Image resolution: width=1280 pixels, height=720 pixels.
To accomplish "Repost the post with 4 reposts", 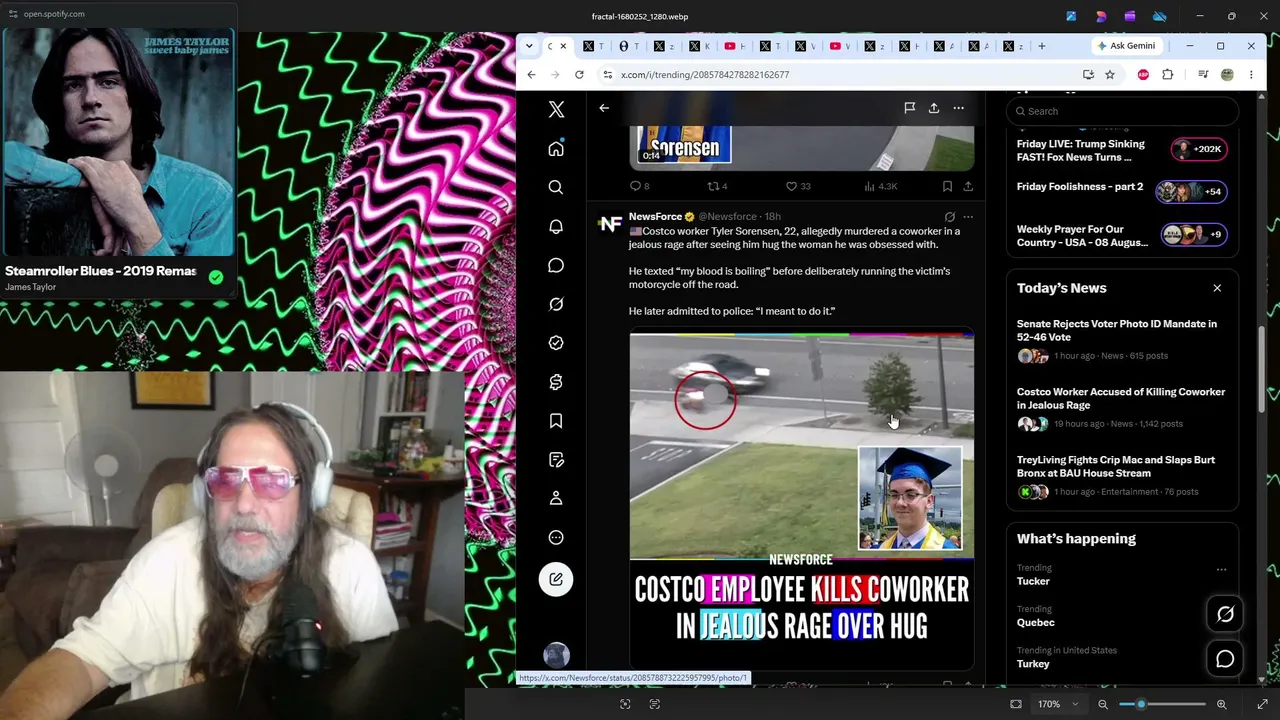I will click(x=717, y=186).
